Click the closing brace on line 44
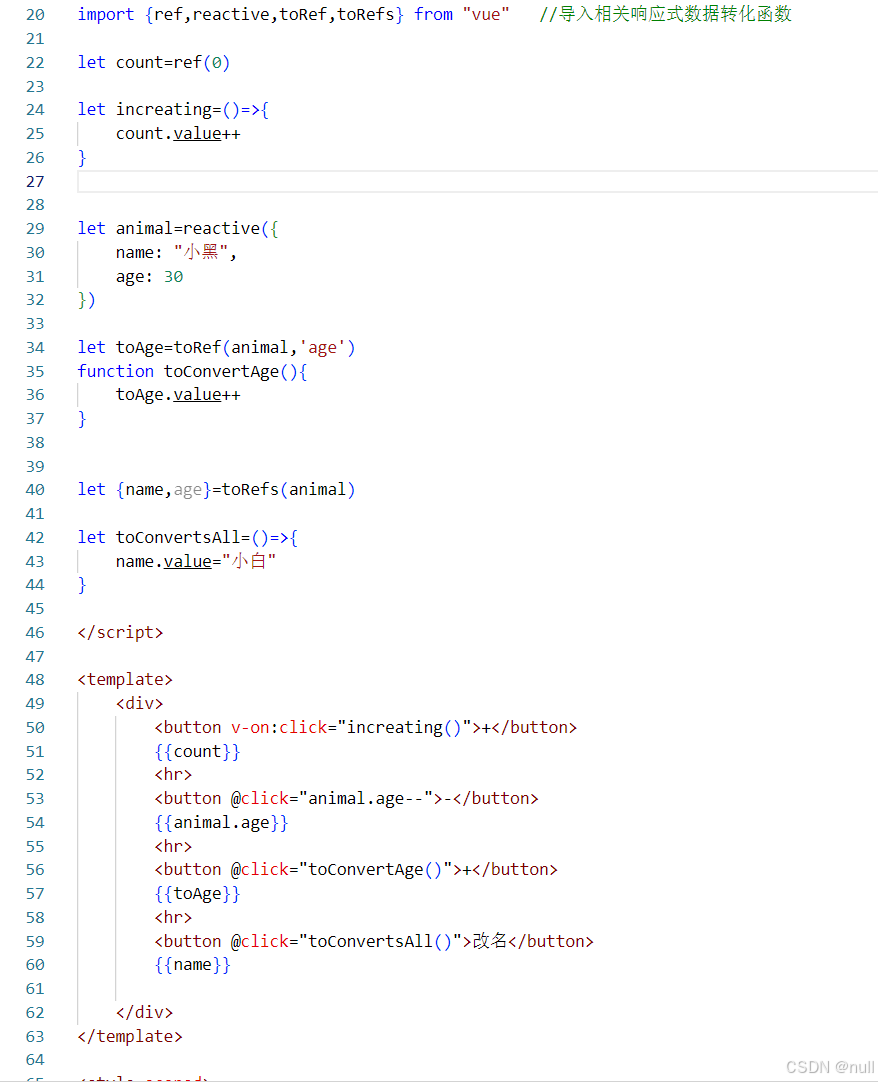This screenshot has height=1082, width=878. (82, 585)
